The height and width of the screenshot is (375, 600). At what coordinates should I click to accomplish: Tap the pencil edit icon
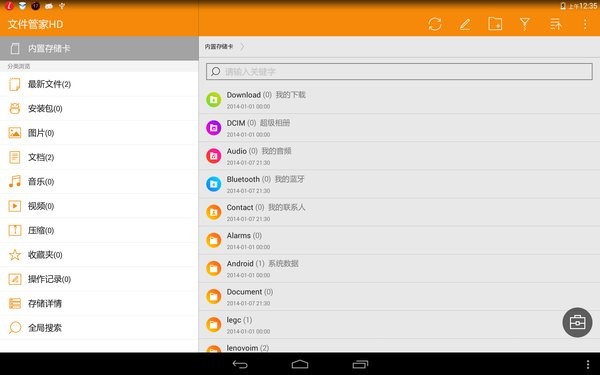[x=465, y=24]
